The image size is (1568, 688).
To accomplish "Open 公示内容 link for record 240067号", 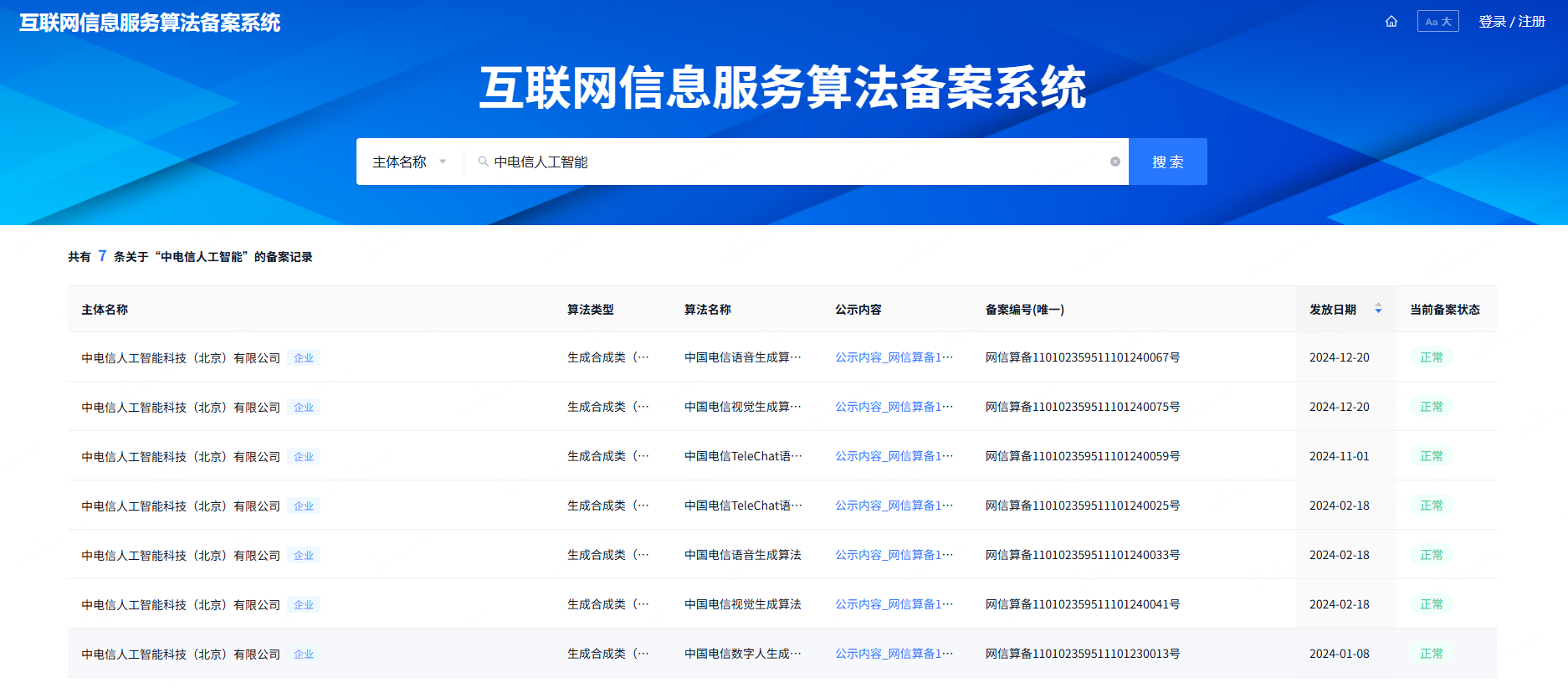I will tap(894, 357).
